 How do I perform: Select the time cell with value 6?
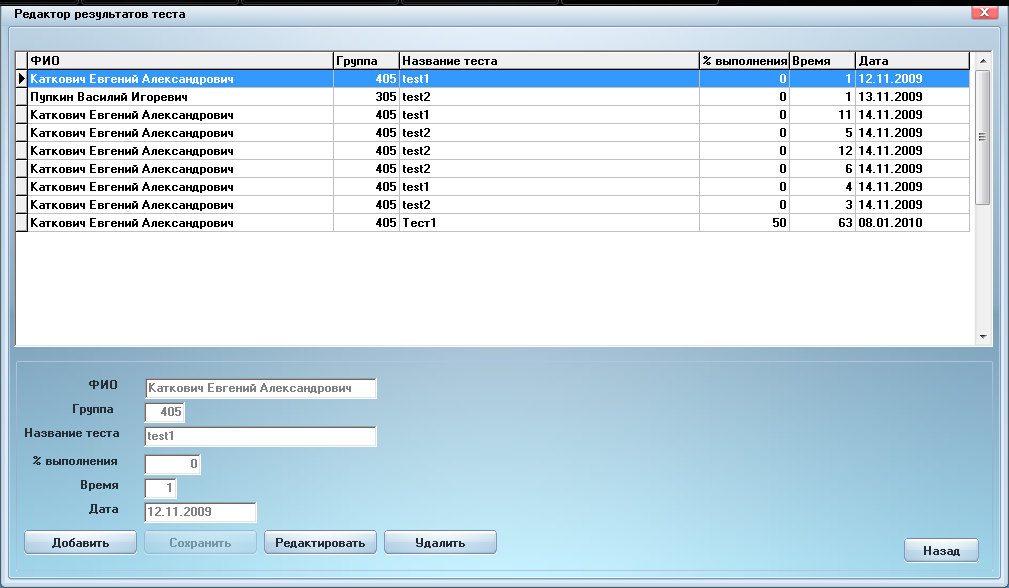822,169
